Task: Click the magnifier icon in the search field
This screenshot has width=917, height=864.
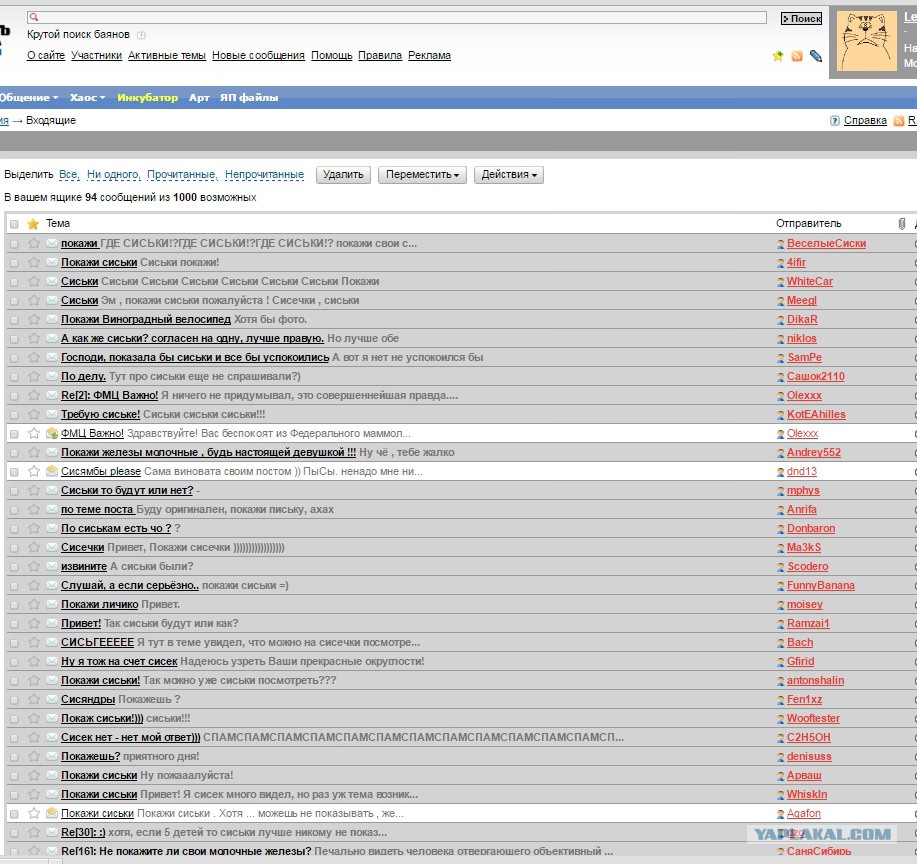Action: point(33,18)
